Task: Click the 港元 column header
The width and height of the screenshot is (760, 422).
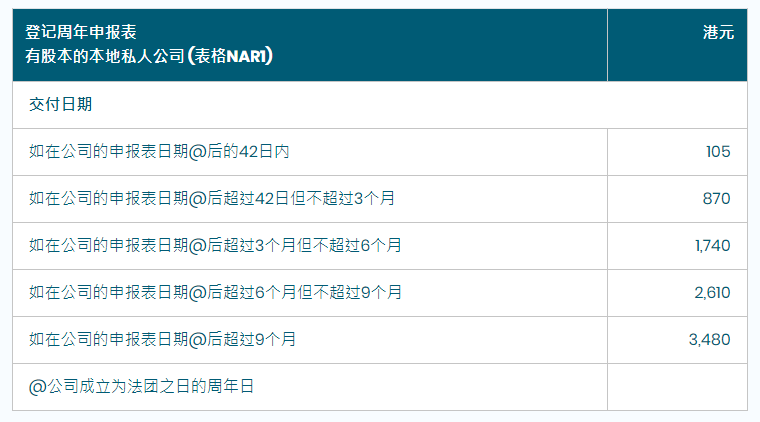Action: tap(718, 32)
